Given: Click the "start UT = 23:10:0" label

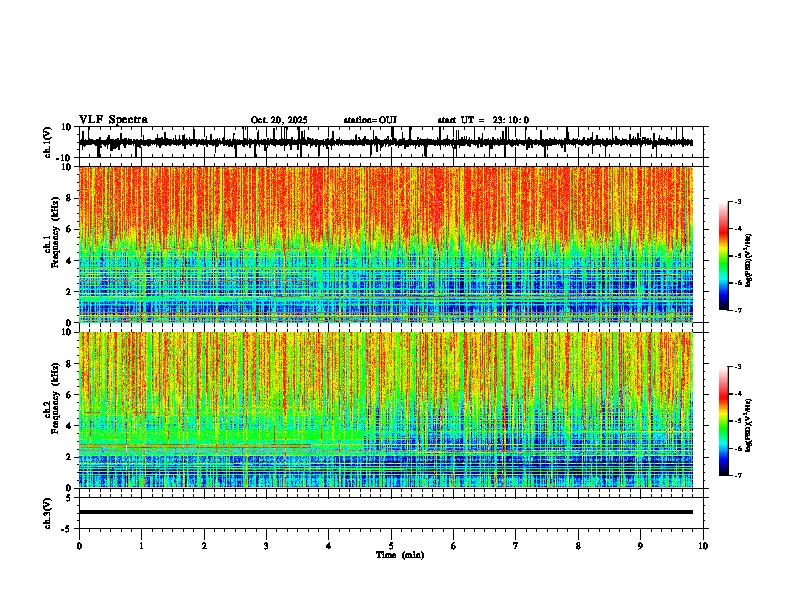Looking at the screenshot, I should (483, 120).
